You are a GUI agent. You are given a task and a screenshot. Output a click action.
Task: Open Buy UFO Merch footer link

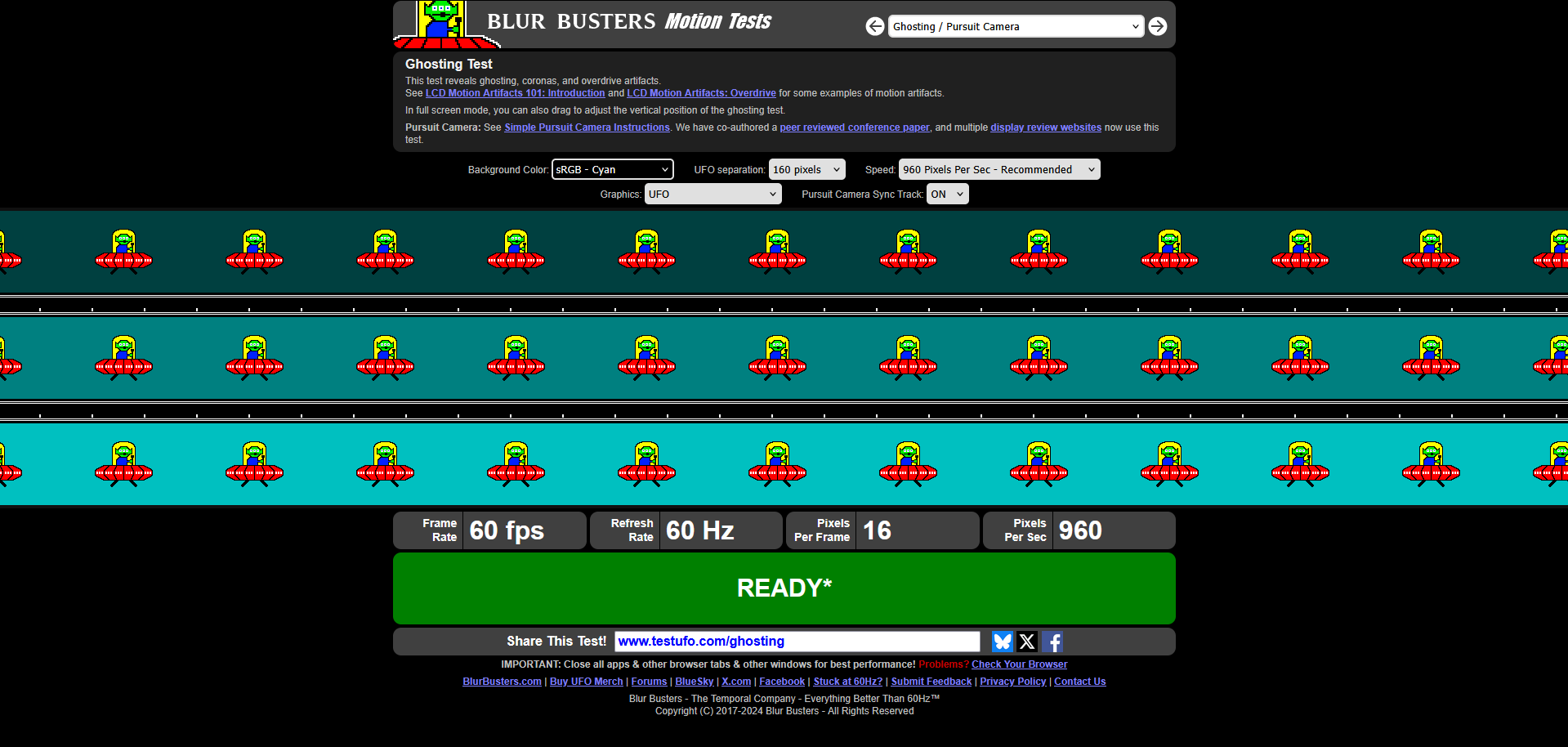[x=586, y=682]
